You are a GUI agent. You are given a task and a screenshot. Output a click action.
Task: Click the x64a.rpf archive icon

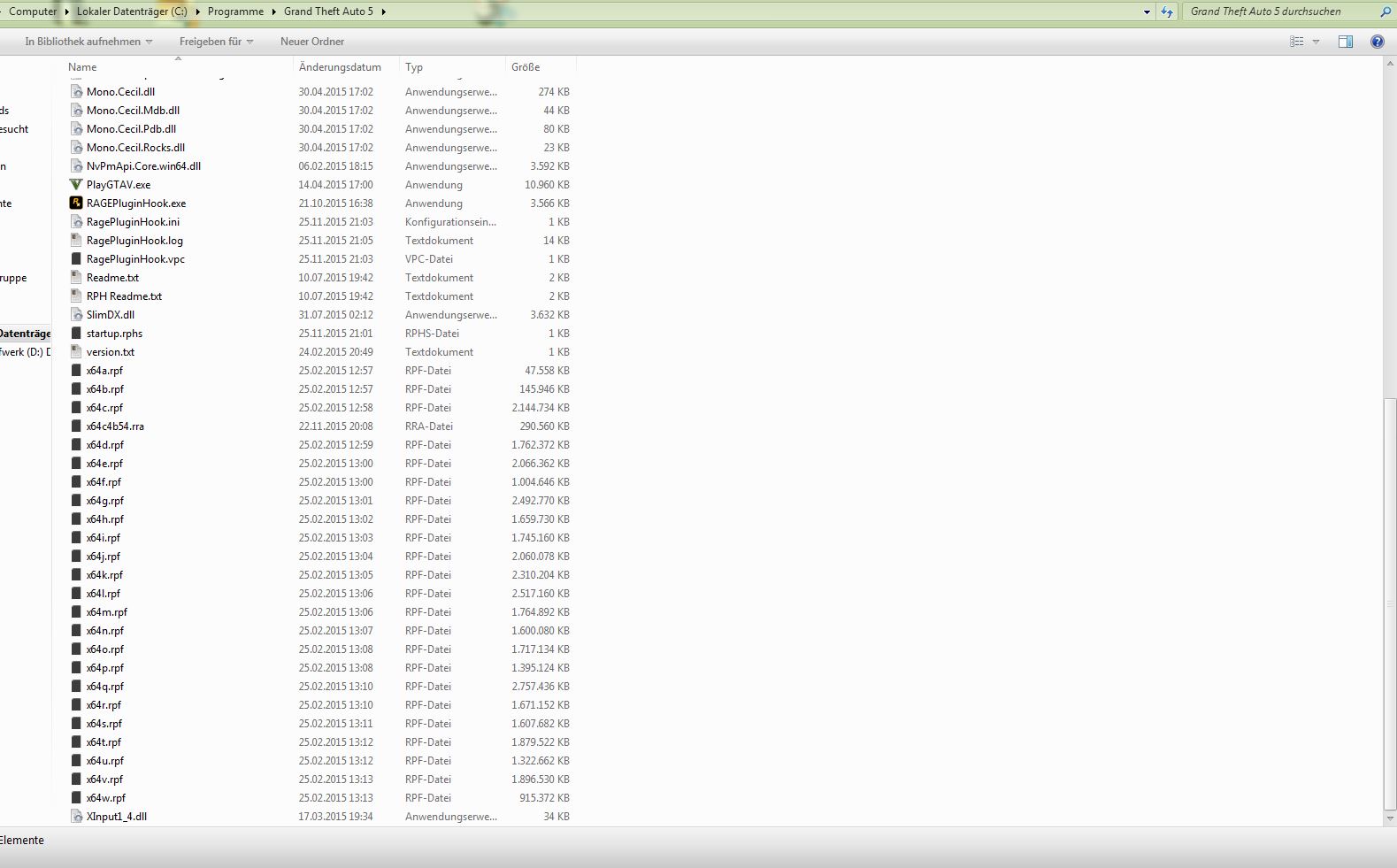coord(76,371)
